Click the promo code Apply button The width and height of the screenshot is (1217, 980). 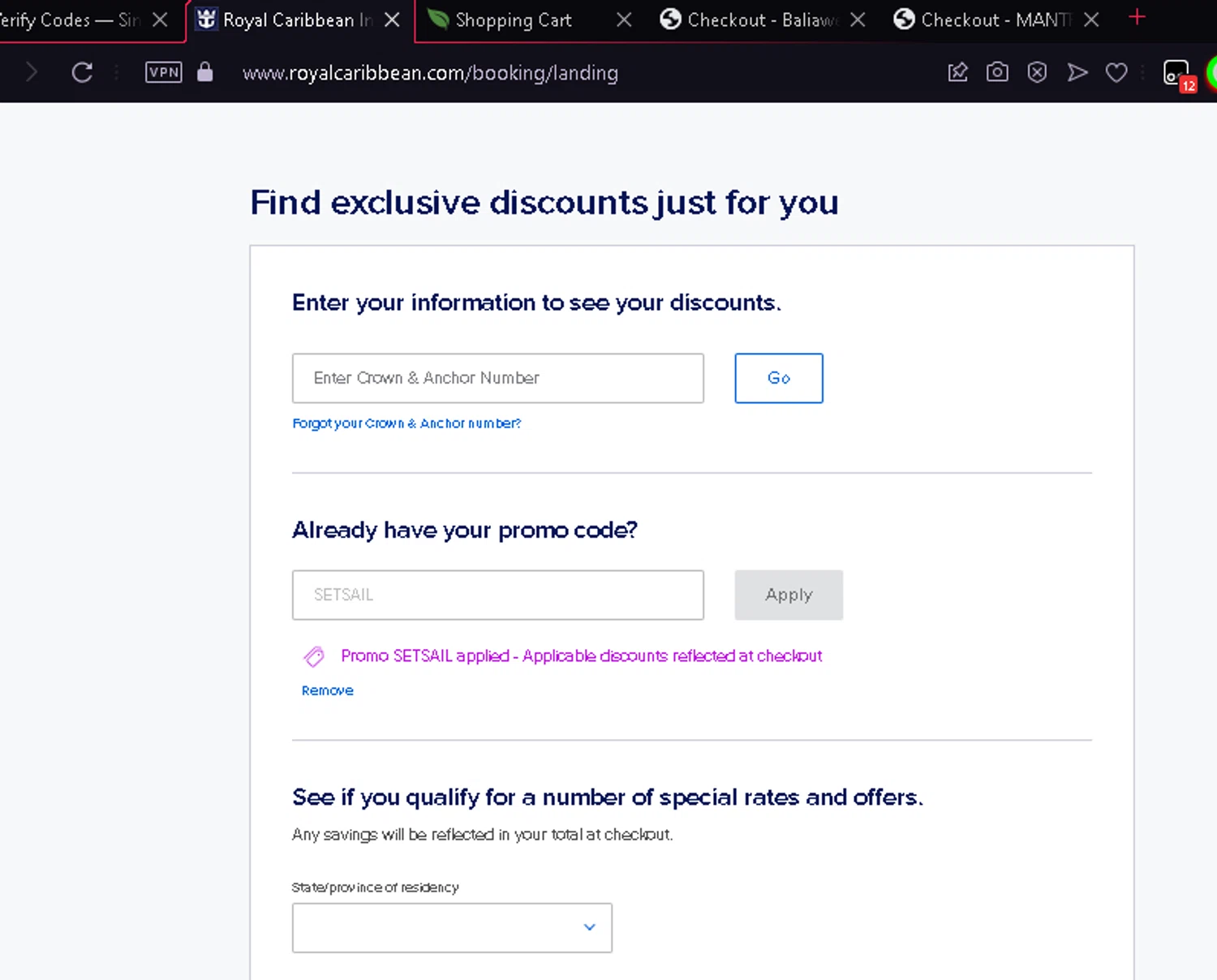pyautogui.click(x=788, y=595)
